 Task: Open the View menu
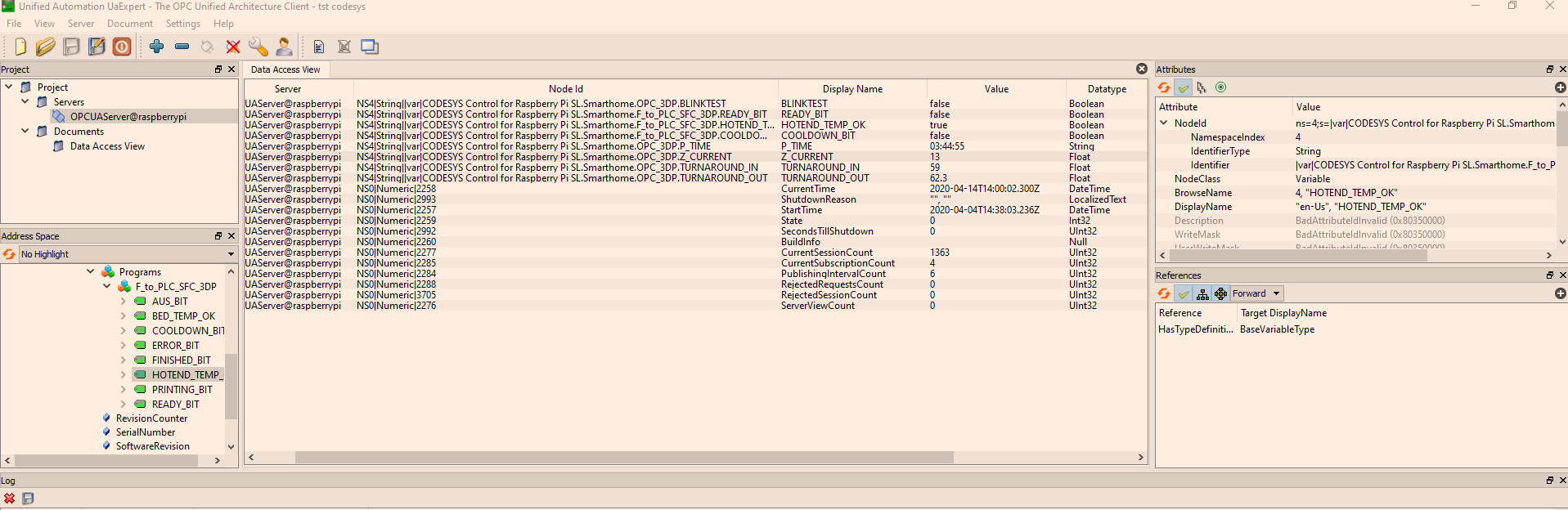click(x=44, y=24)
